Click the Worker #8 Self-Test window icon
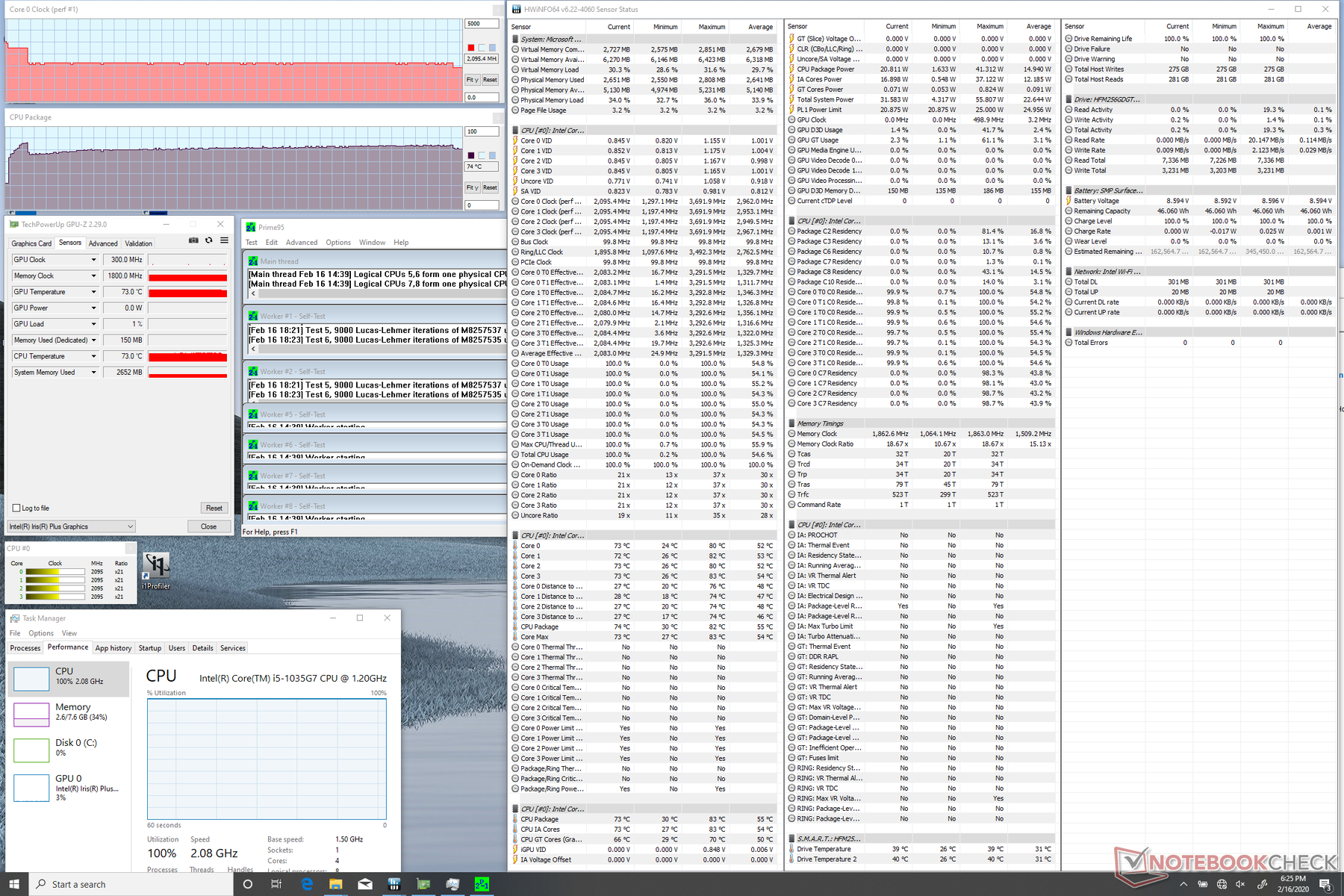The width and height of the screenshot is (1344, 896). point(252,506)
